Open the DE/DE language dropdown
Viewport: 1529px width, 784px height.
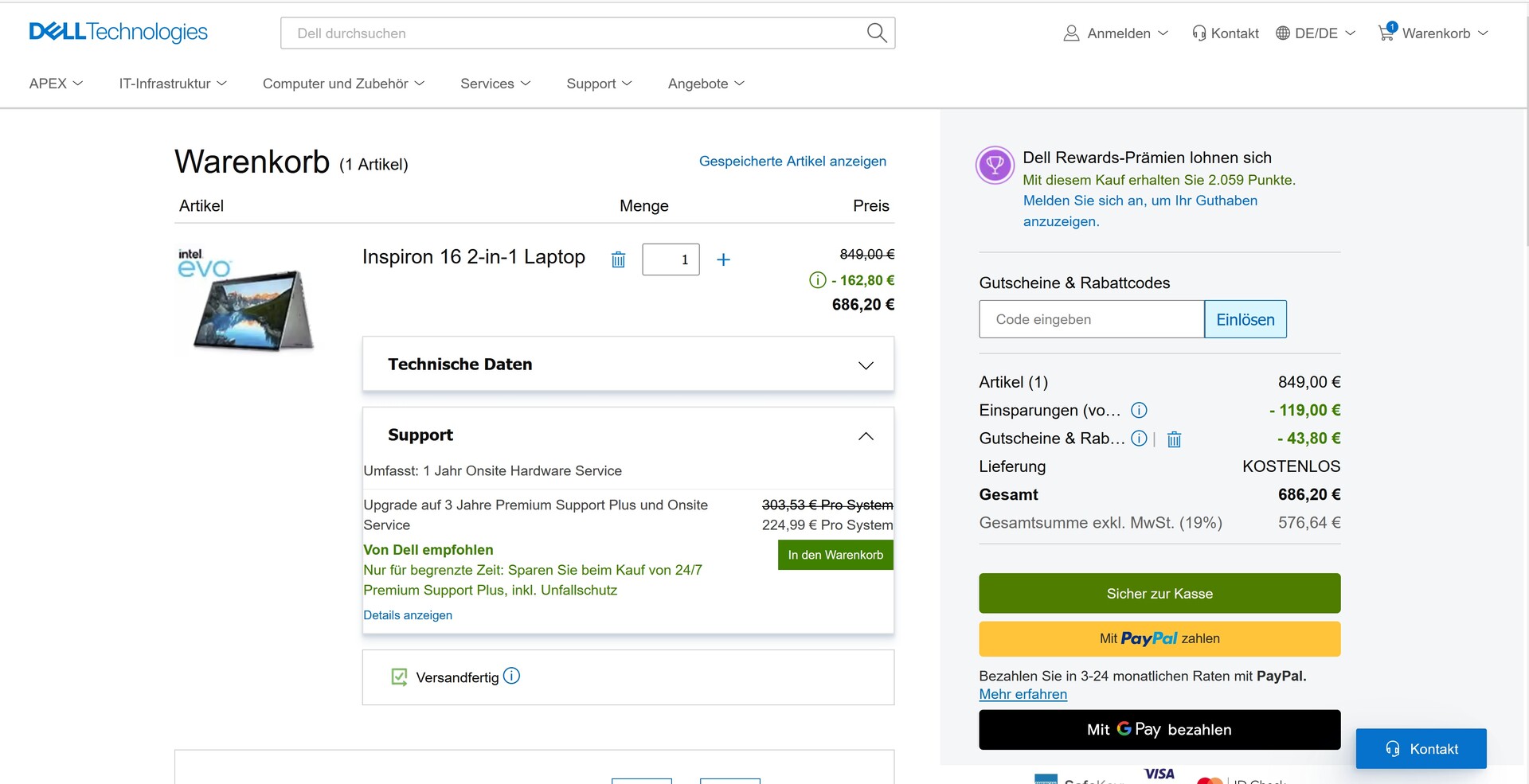tap(1316, 33)
